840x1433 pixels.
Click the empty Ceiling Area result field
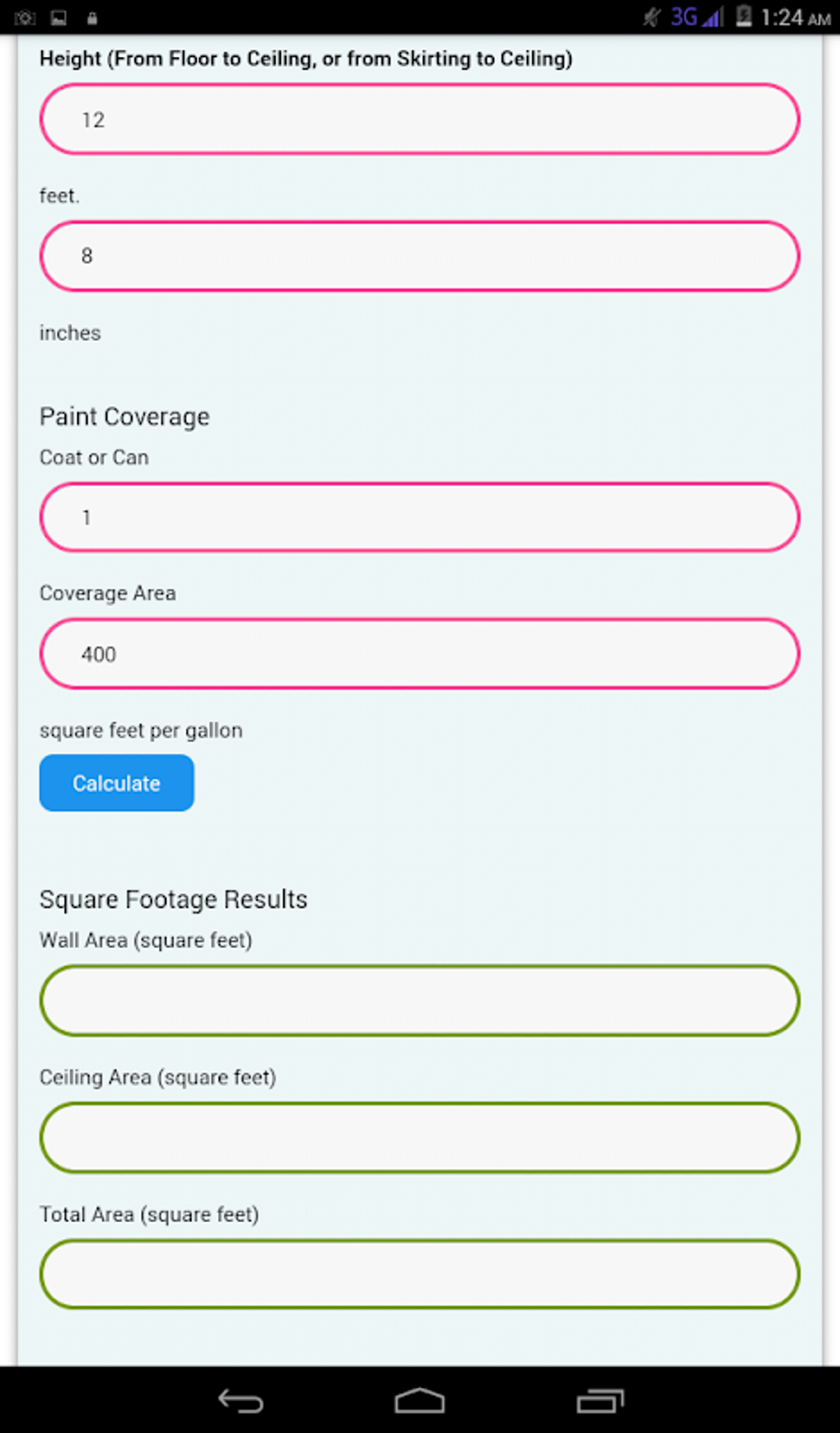[x=419, y=1138]
